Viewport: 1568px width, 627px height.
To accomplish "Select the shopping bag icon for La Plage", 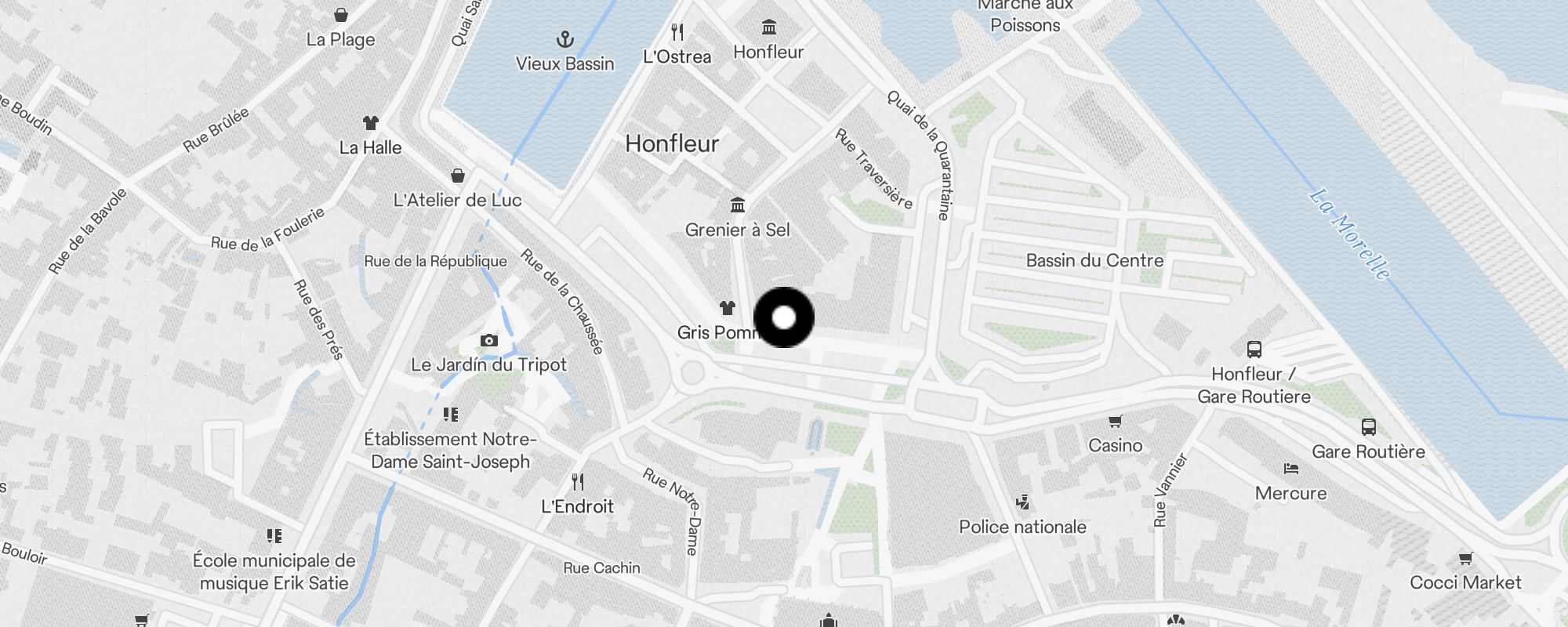I will tap(341, 15).
